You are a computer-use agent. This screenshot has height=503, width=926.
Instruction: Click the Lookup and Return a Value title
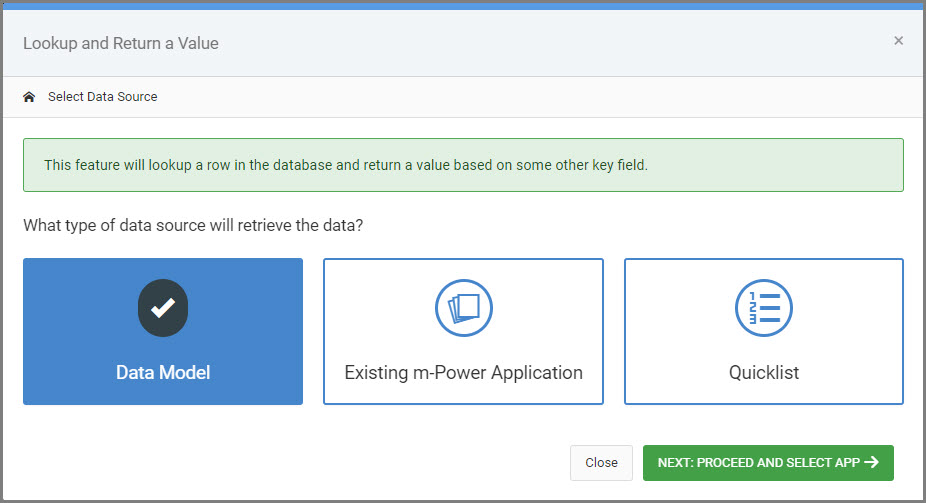pos(121,43)
